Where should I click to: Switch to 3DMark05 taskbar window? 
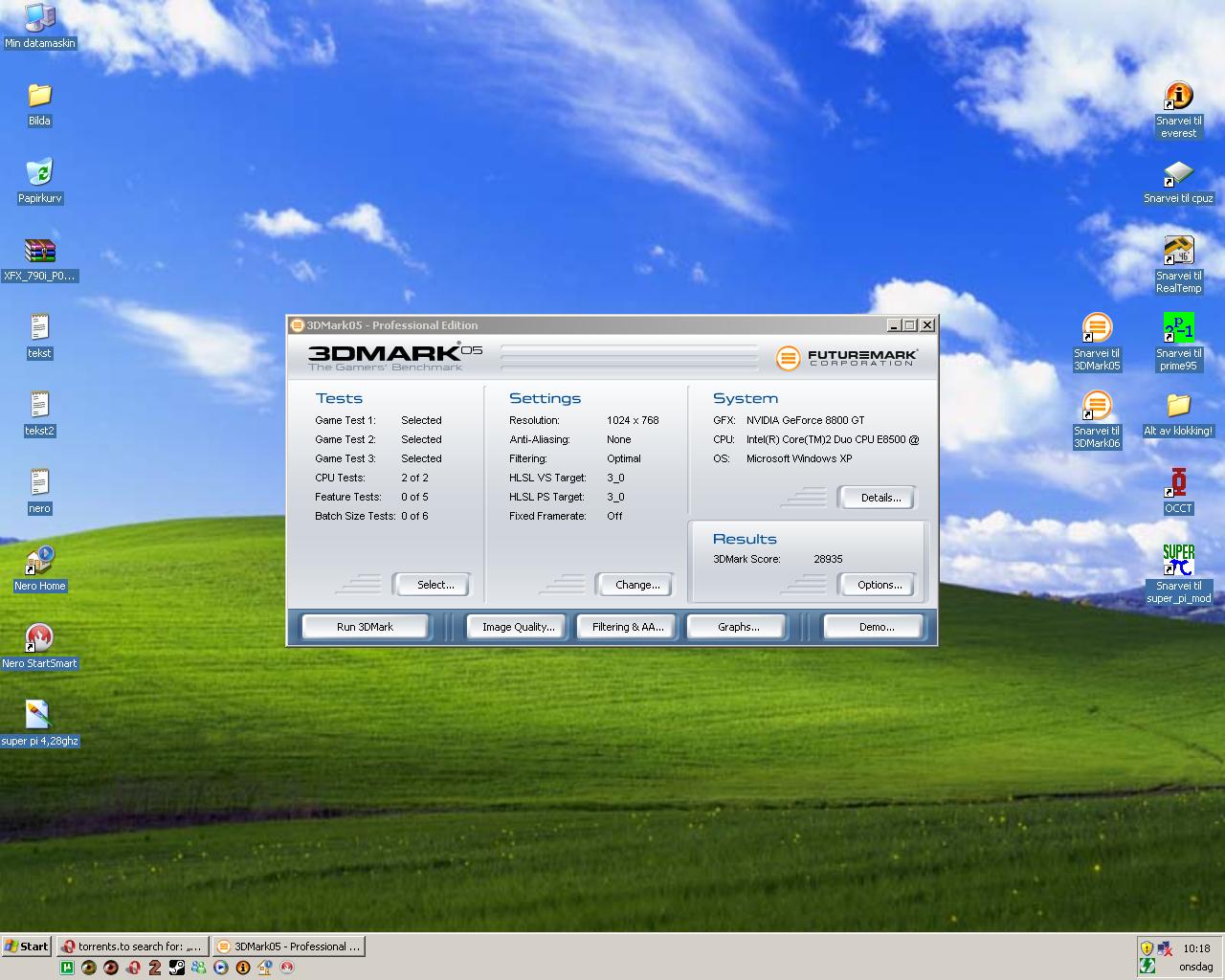coord(288,947)
